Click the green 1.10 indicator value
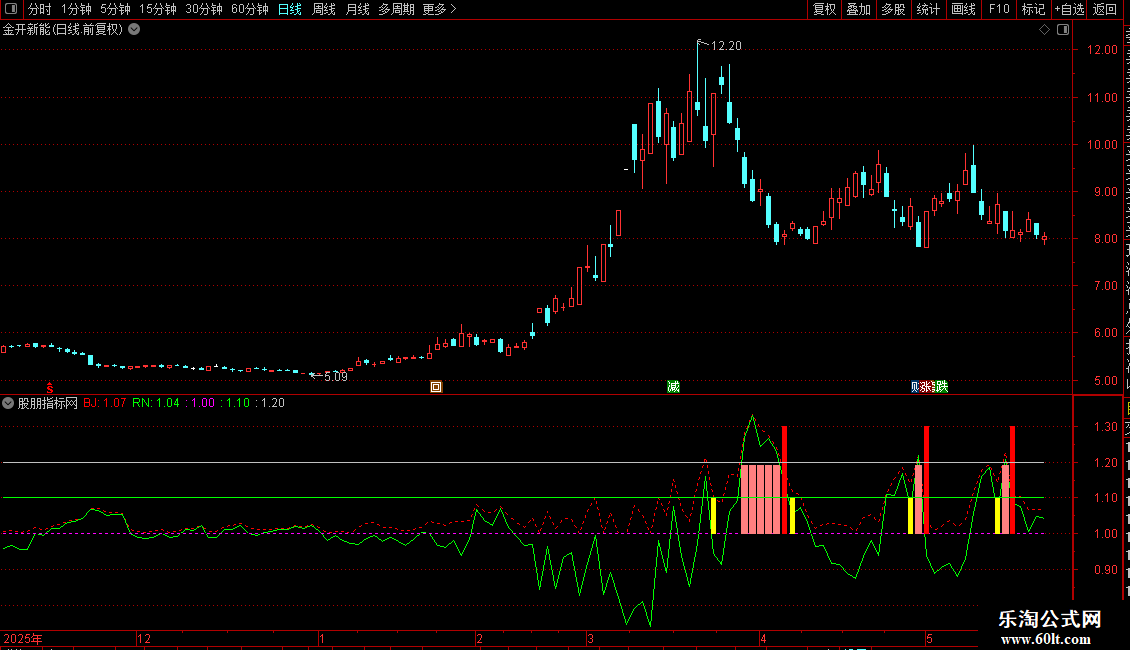Viewport: 1130px width, 650px height. tap(238, 403)
